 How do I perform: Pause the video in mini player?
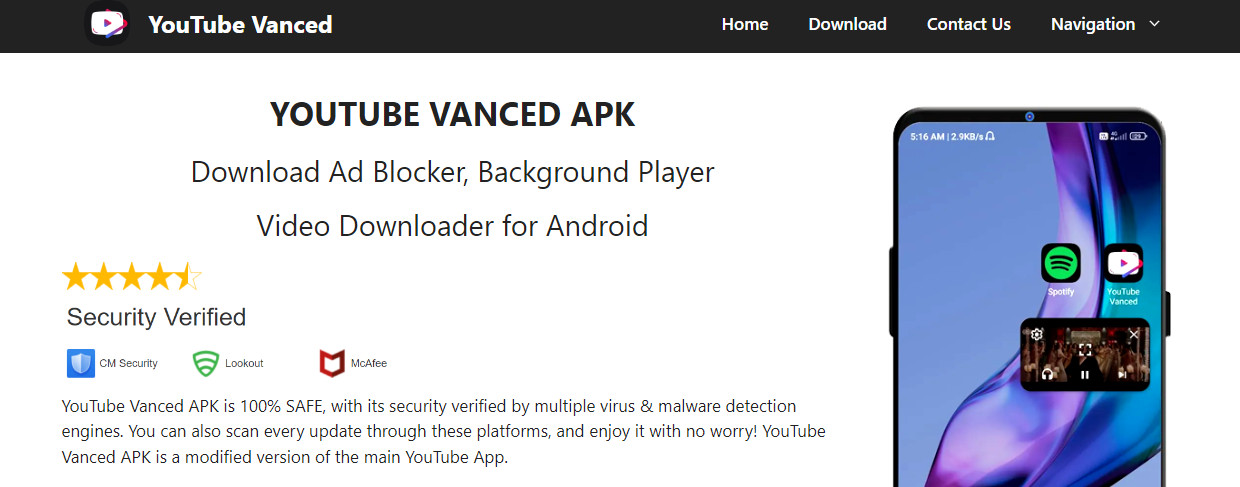coord(1085,375)
